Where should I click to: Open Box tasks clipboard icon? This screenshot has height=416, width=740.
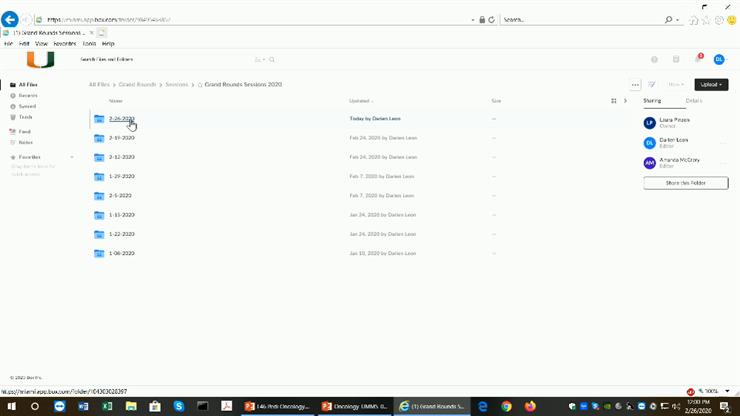pos(676,59)
